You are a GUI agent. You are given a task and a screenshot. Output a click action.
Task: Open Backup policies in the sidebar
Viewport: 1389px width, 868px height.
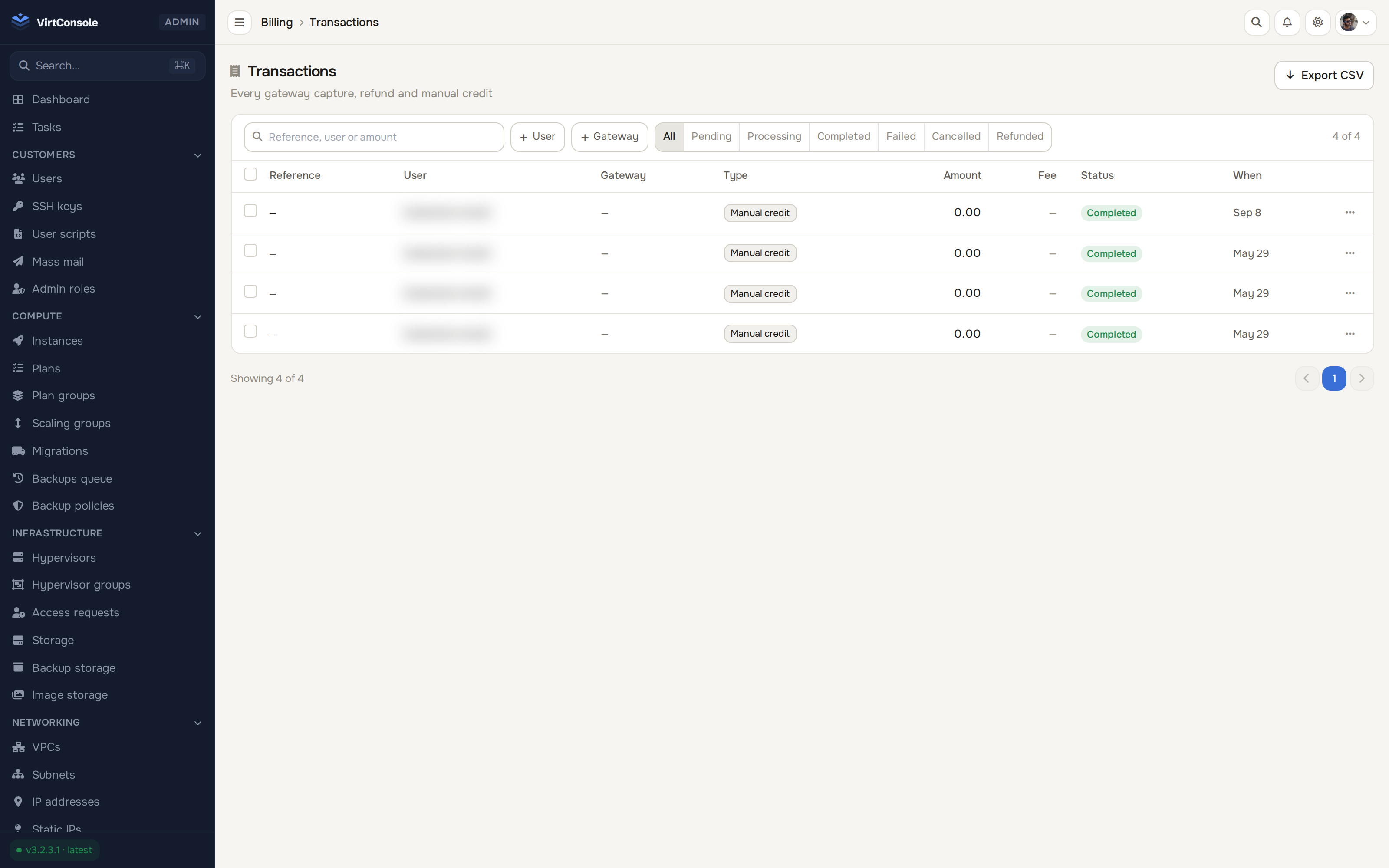coord(107,506)
